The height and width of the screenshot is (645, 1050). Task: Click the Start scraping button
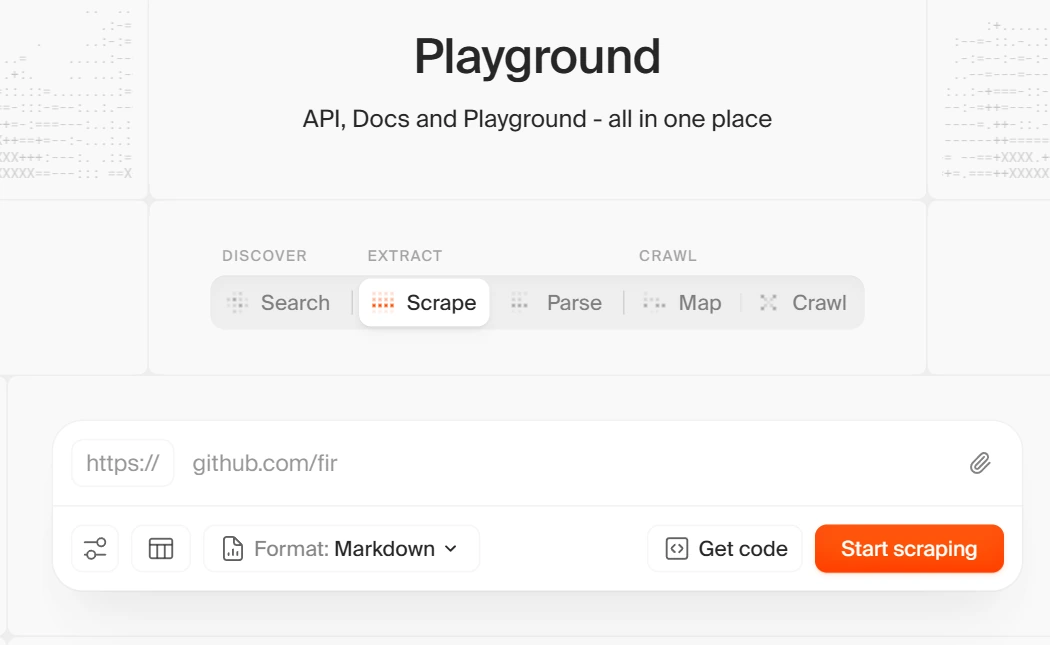[909, 549]
